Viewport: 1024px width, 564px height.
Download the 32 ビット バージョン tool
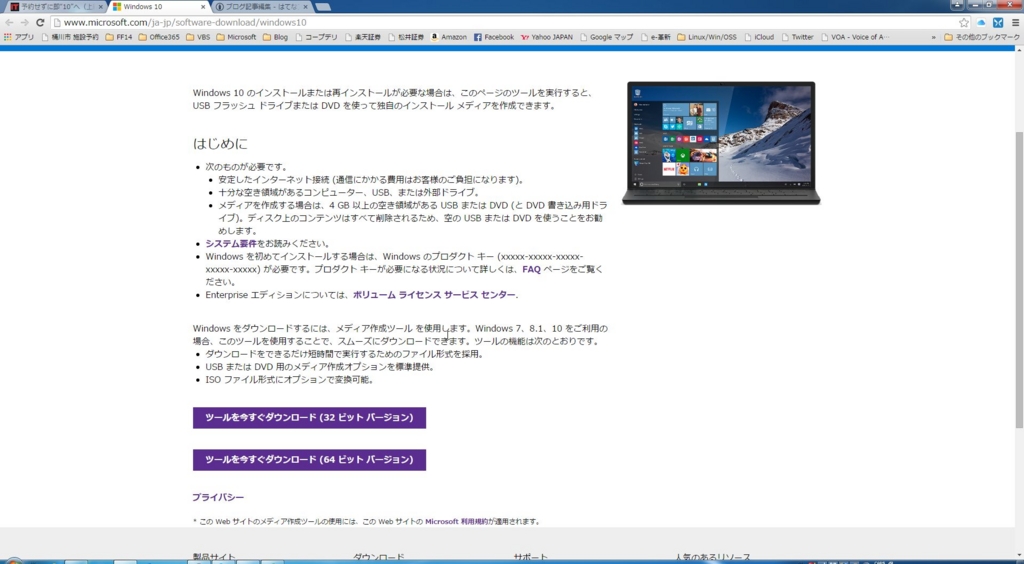click(x=309, y=418)
